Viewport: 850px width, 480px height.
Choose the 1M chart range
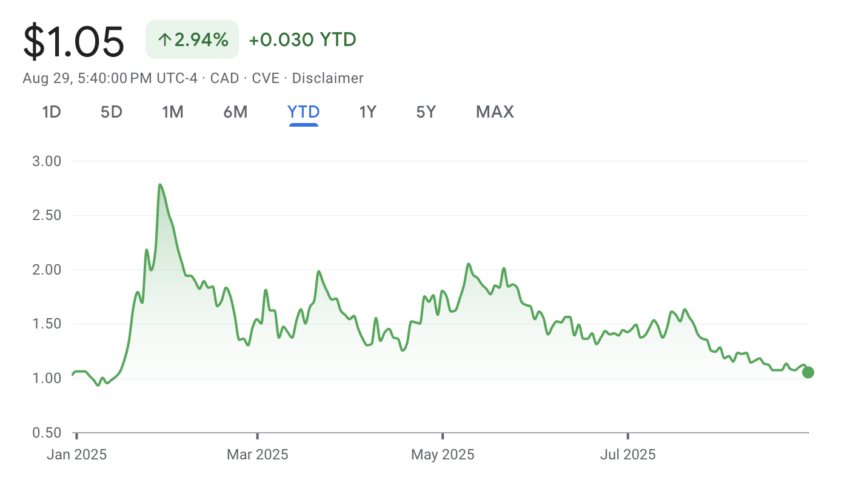[x=172, y=112]
